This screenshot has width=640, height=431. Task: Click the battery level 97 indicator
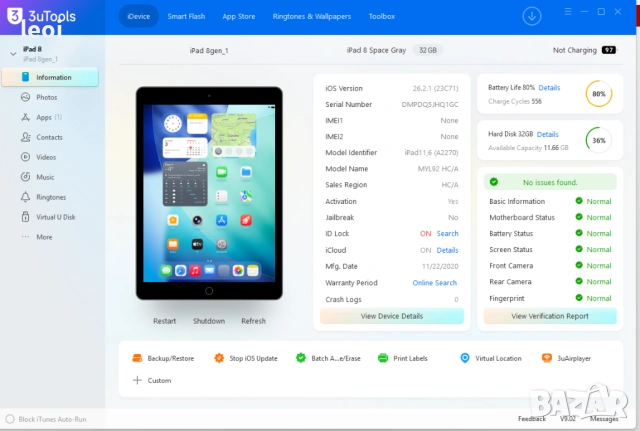coord(609,50)
